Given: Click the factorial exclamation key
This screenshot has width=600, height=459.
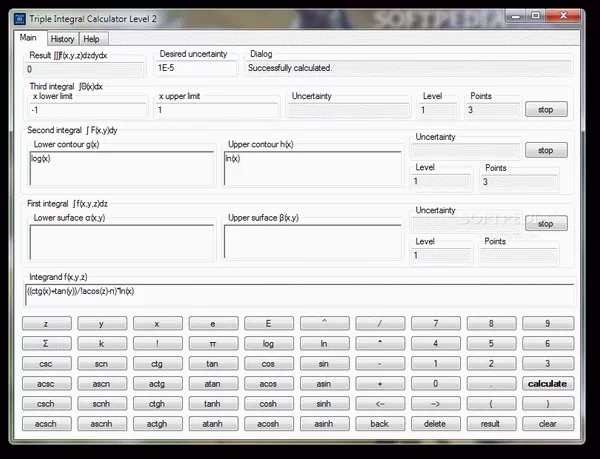Looking at the screenshot, I should pyautogui.click(x=157, y=343).
